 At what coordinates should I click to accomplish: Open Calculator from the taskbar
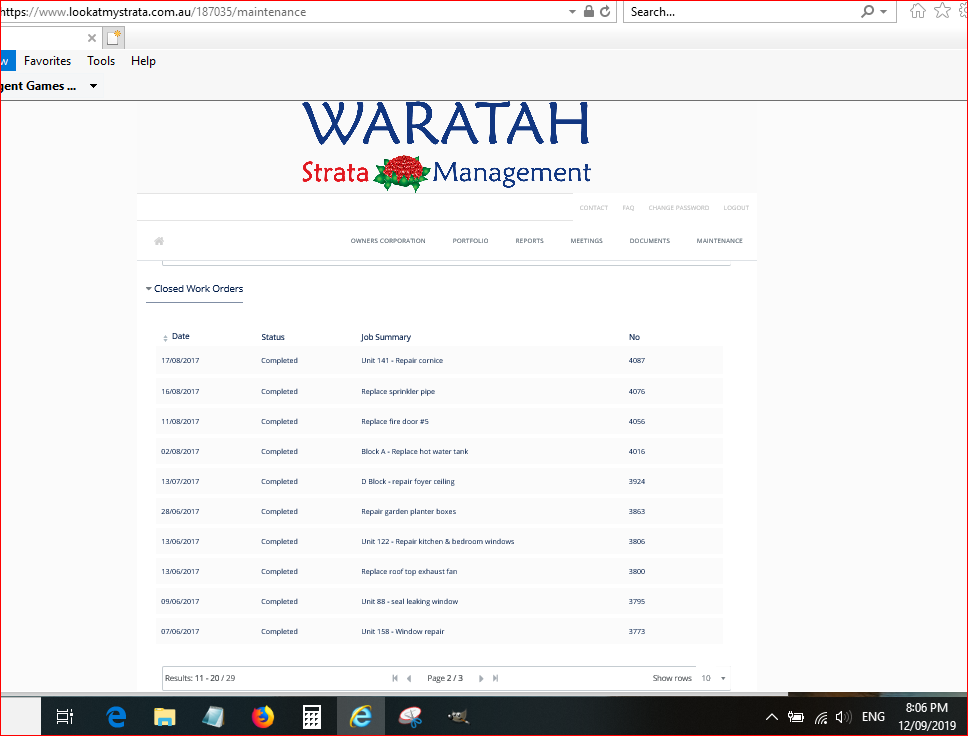pos(312,716)
